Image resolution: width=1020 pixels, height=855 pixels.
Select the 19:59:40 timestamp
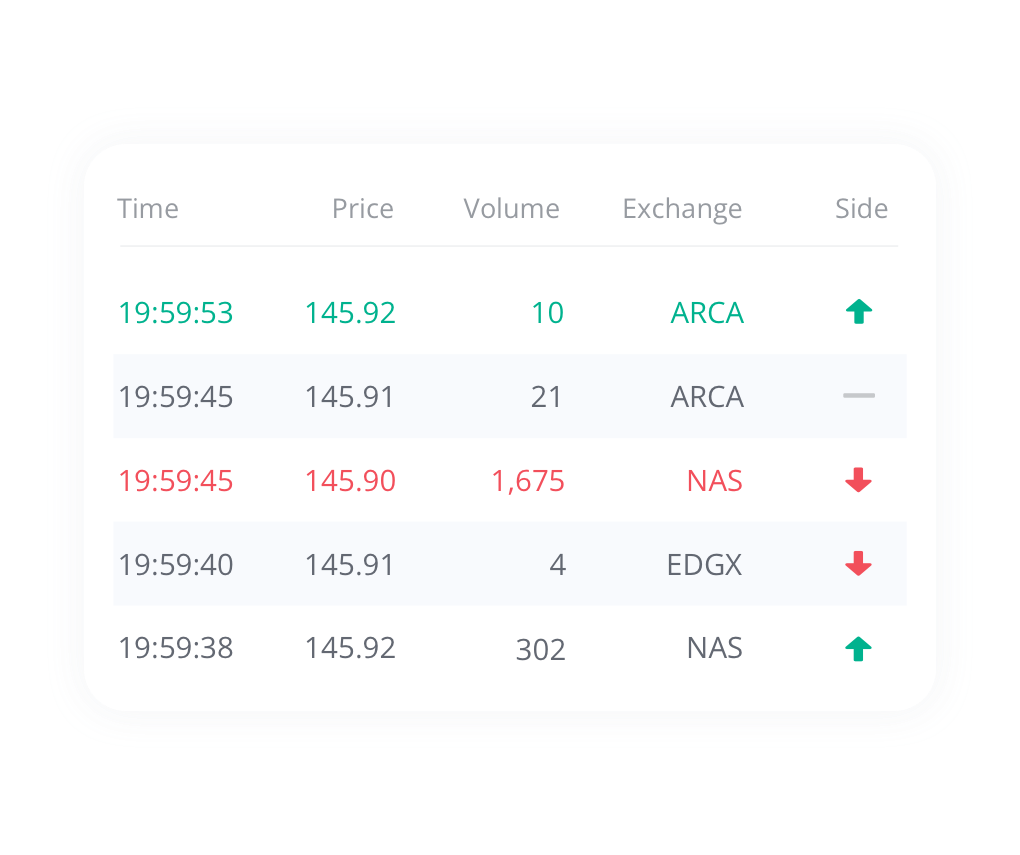pos(176,565)
